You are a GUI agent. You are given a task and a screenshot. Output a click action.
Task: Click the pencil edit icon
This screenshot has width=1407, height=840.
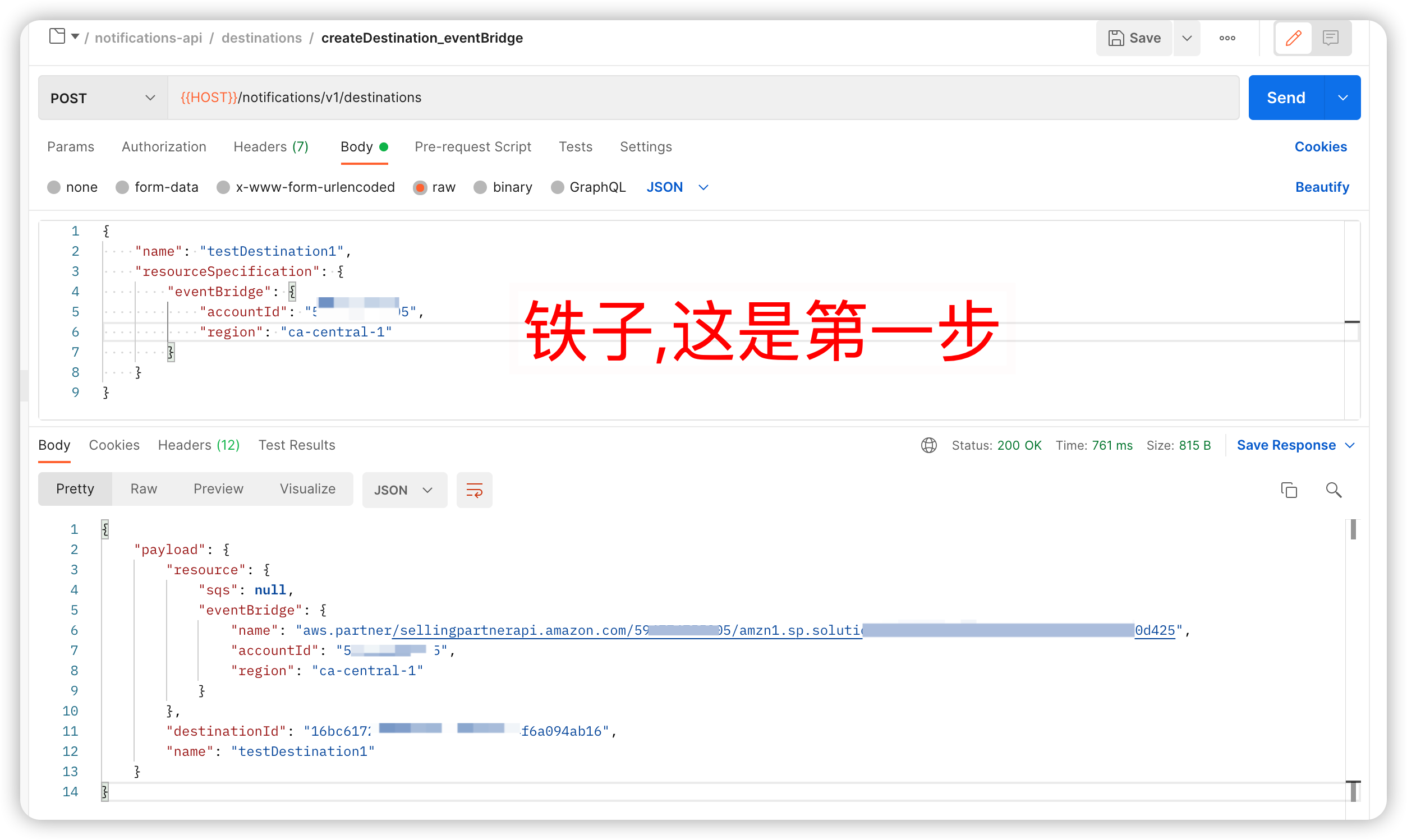(x=1293, y=38)
